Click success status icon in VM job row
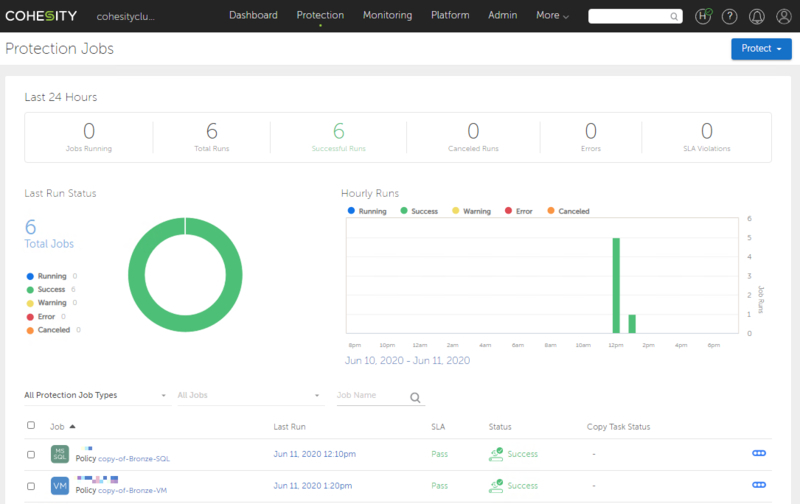800x504 pixels. 495,486
